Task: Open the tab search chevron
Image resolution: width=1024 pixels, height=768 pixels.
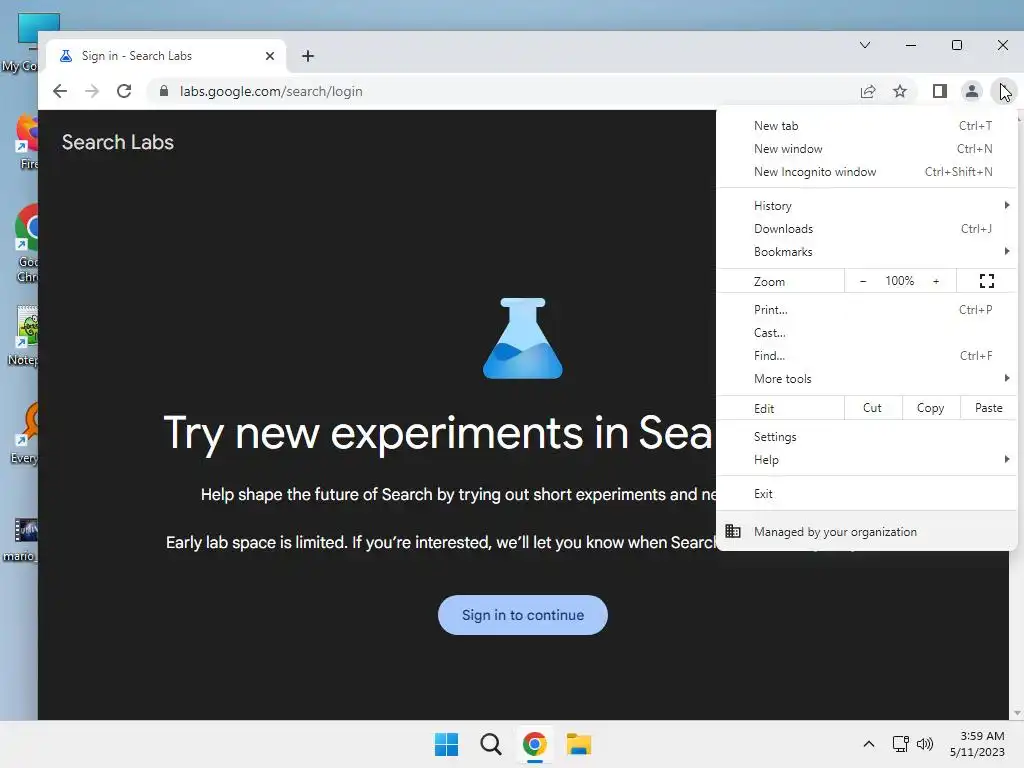Action: point(865,45)
